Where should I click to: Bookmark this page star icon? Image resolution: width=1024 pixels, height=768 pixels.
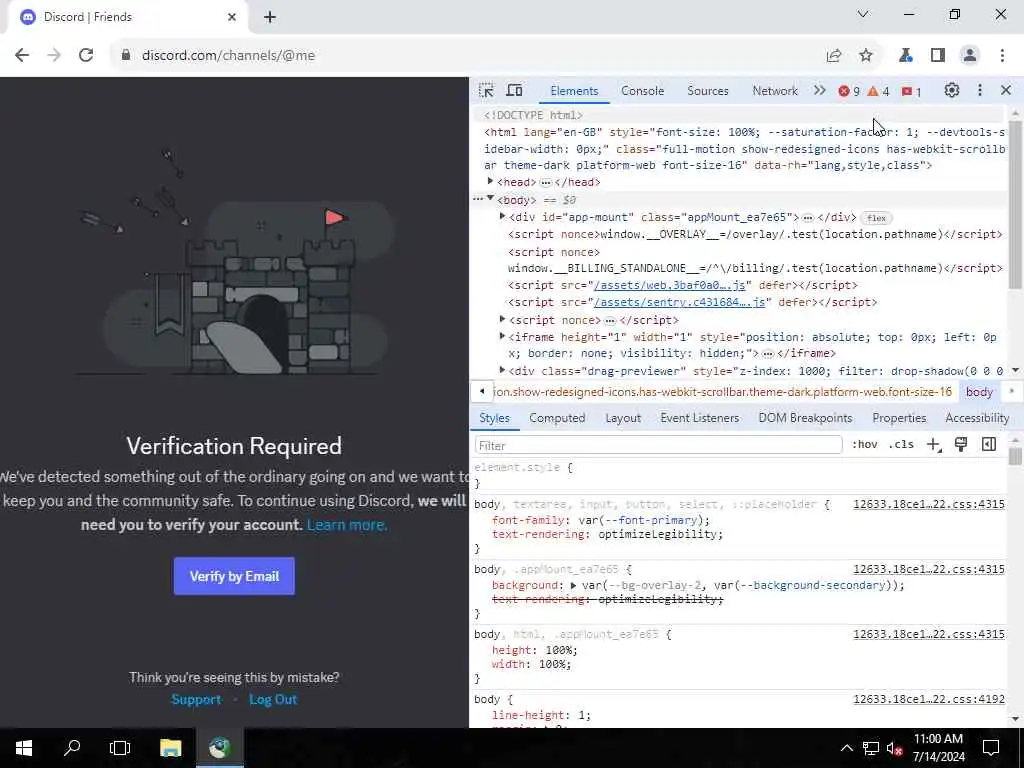[x=866, y=56]
